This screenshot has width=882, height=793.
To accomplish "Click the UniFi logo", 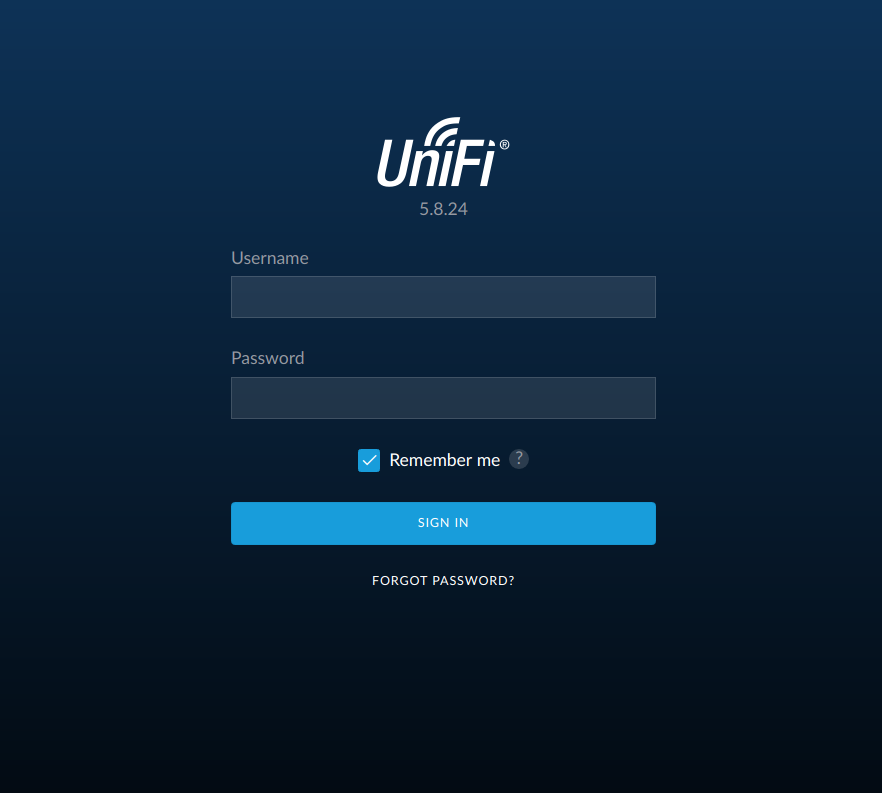I will tap(443, 152).
